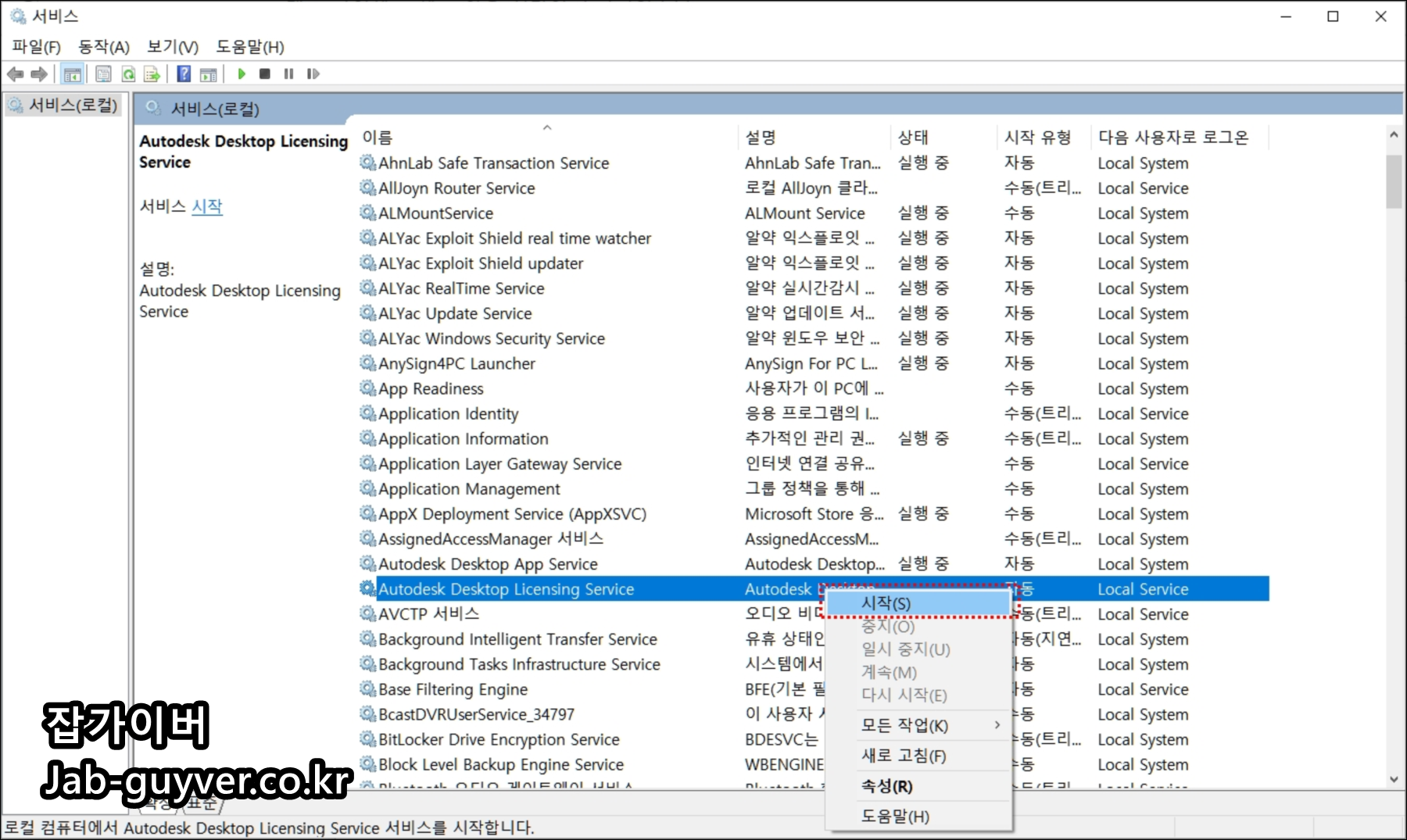Sort by the 상태 column header
The image size is (1407, 840).
click(x=943, y=138)
